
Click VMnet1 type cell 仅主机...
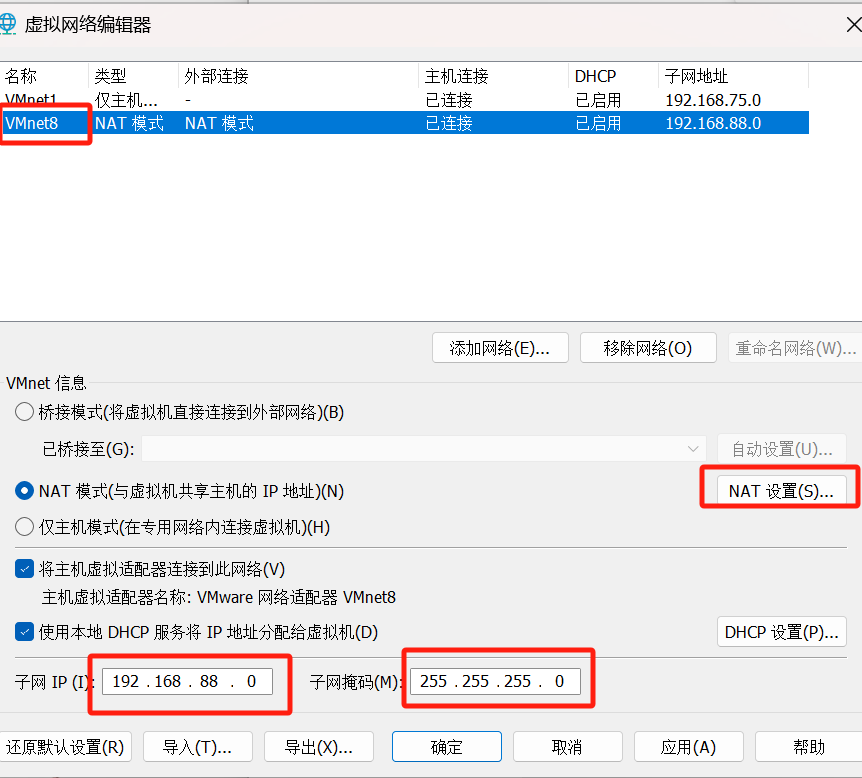[126, 100]
